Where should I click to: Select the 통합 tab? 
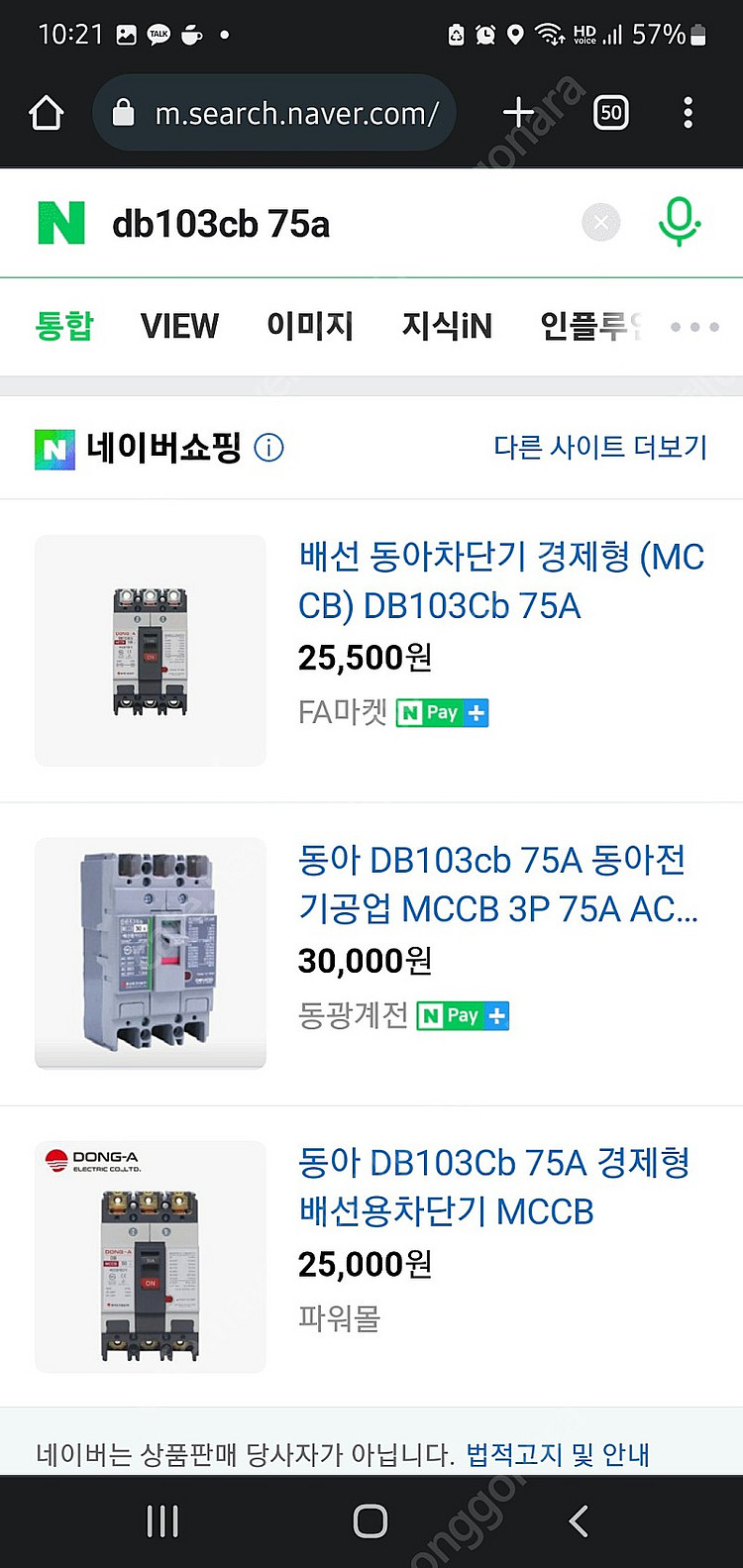pyautogui.click(x=64, y=326)
